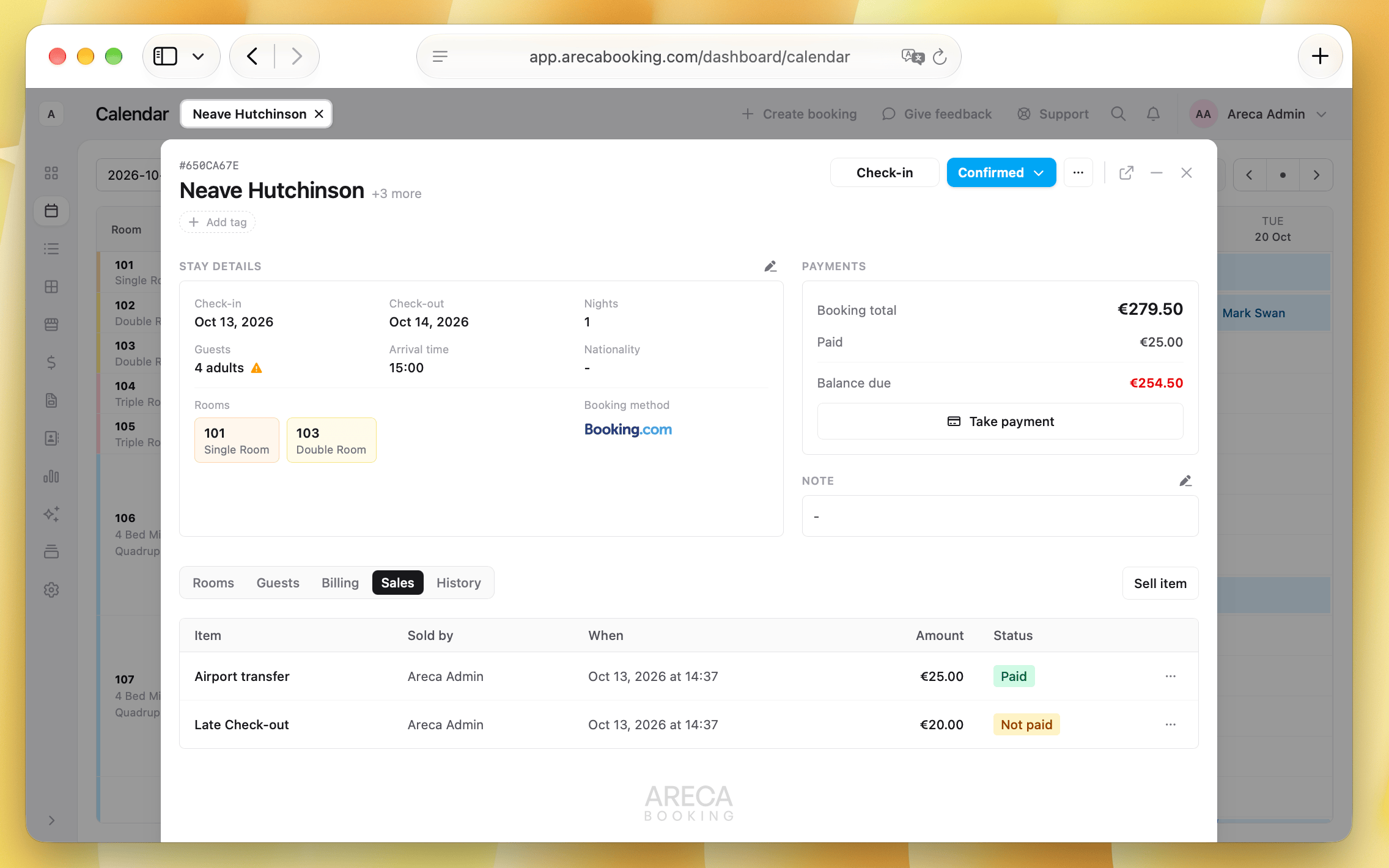
Task: Edit stay details with pencil icon
Action: pos(770,267)
